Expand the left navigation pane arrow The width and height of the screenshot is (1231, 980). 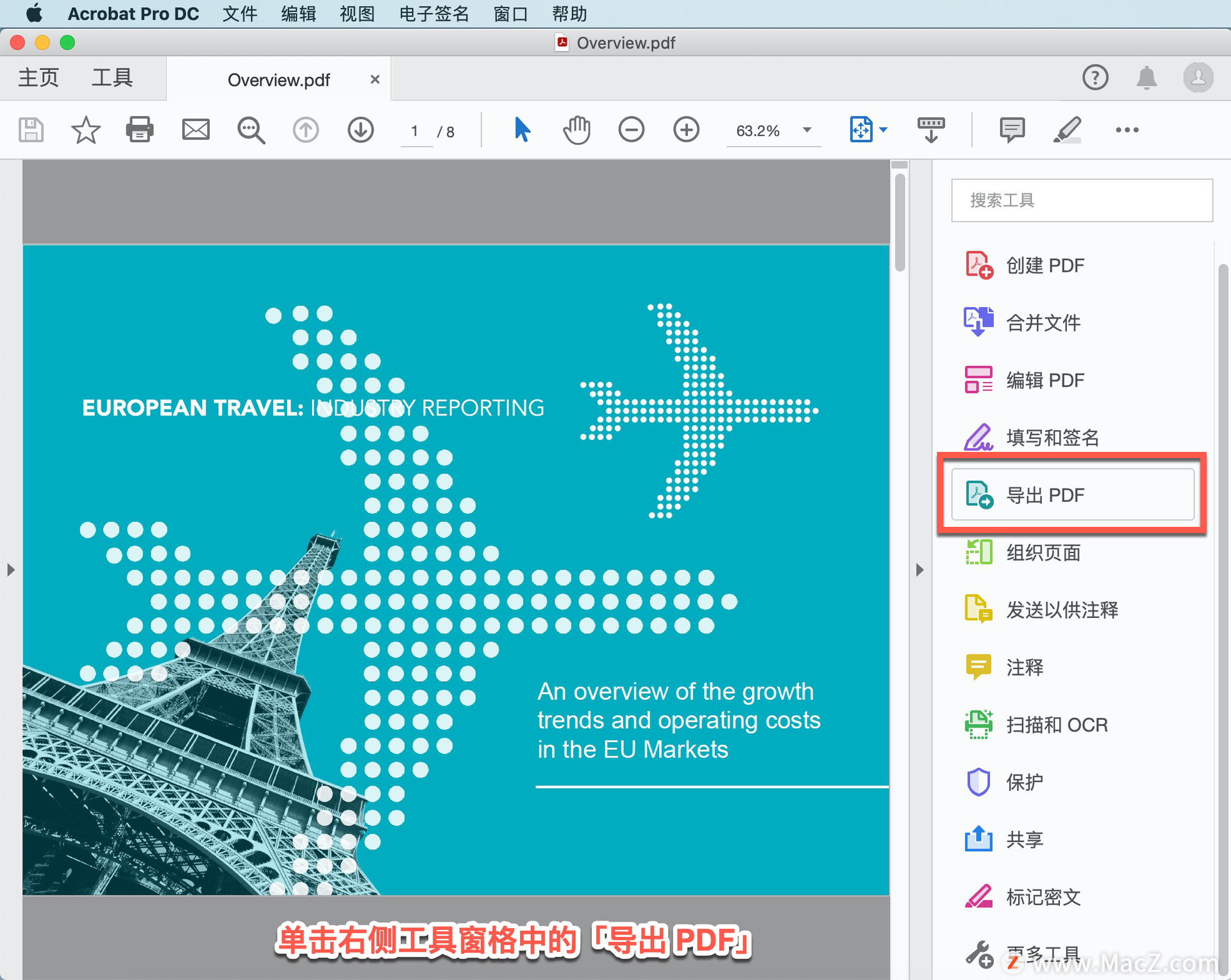click(x=10, y=570)
